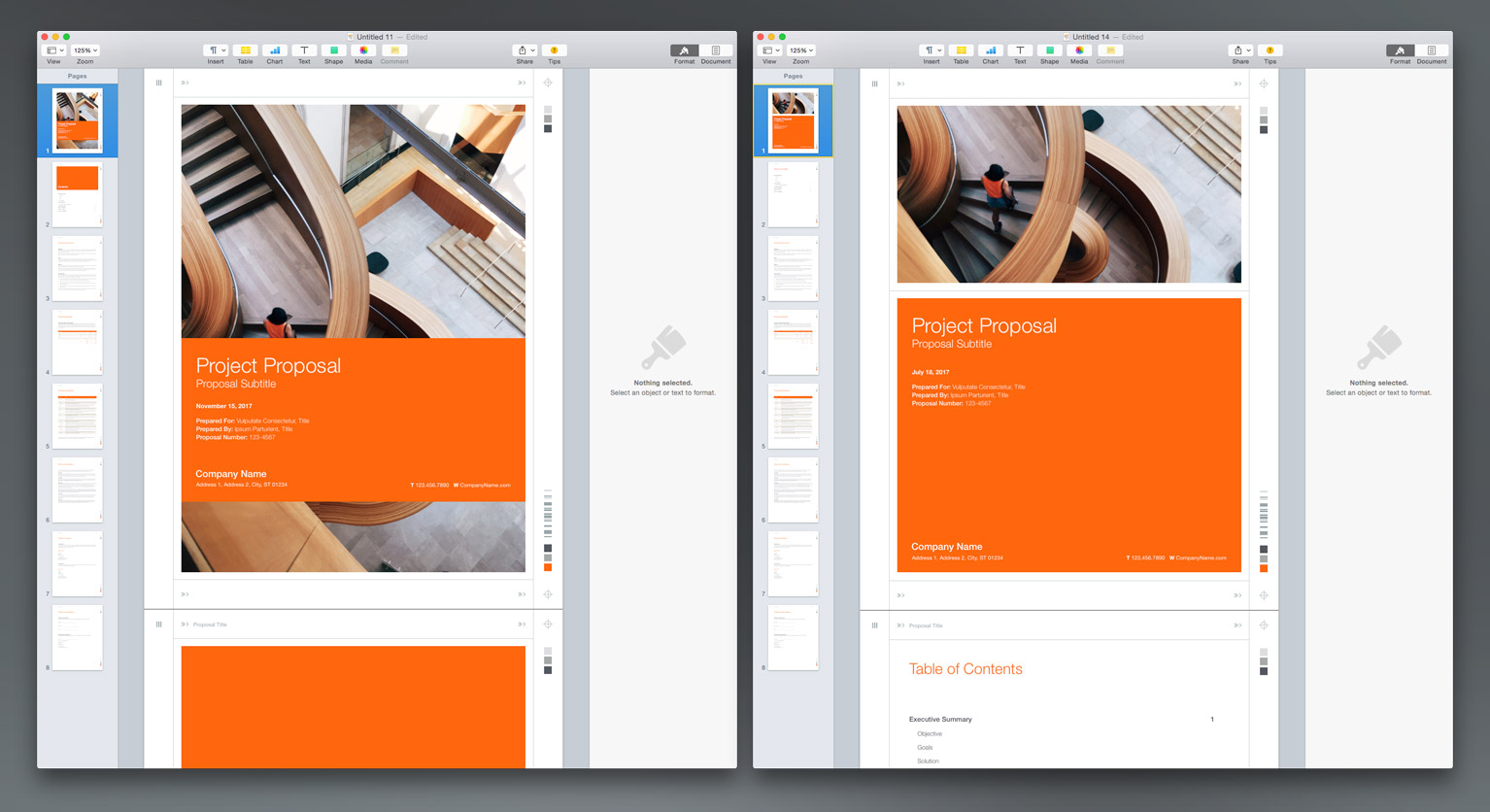Click Executive Summary entry in Table of Contents
The width and height of the screenshot is (1490, 812).
[940, 720]
